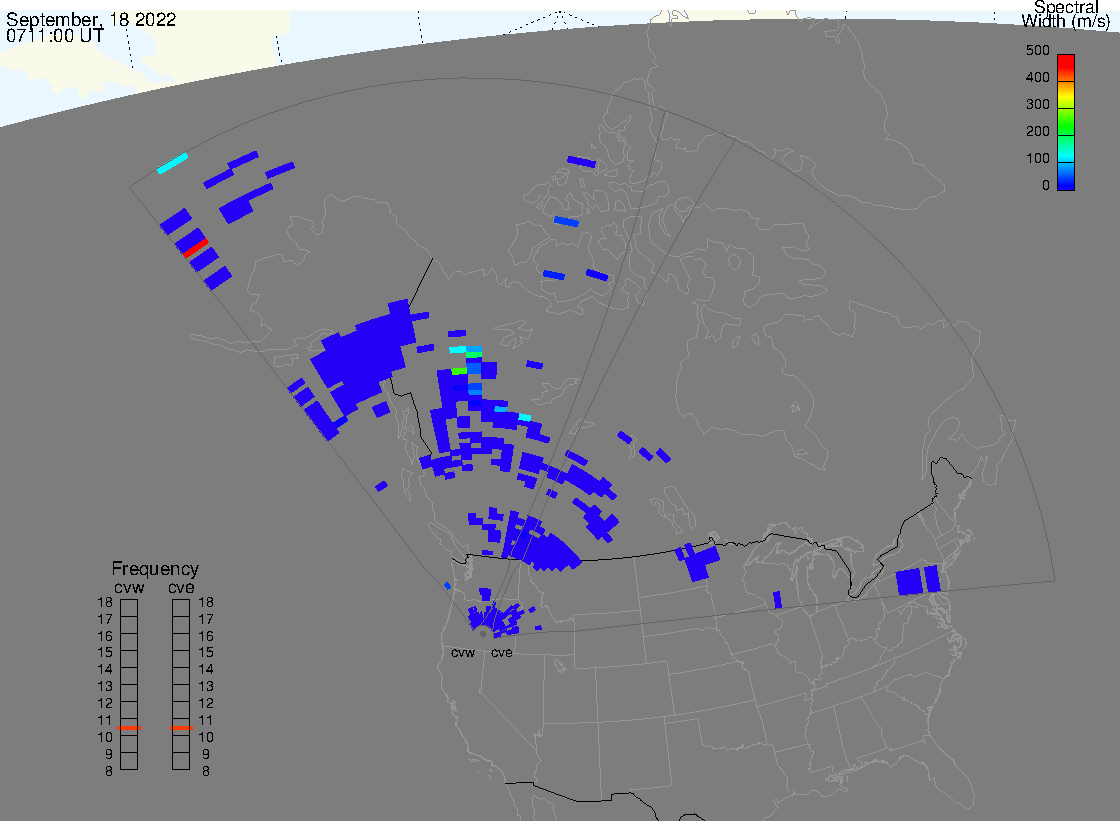This screenshot has width=1120, height=821.
Task: Click the red frequency marker on cve scale
Action: tap(181, 727)
